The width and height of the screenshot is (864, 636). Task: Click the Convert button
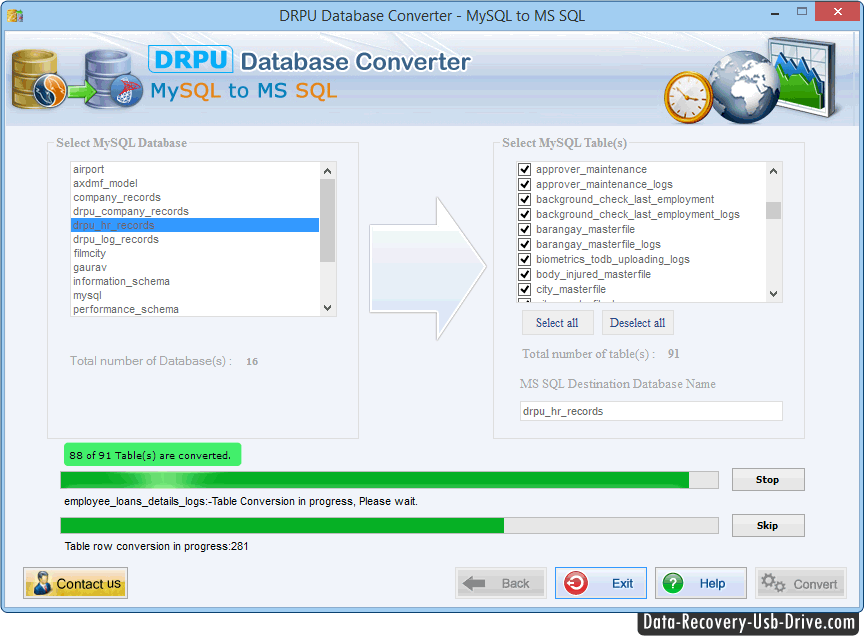pos(801,583)
